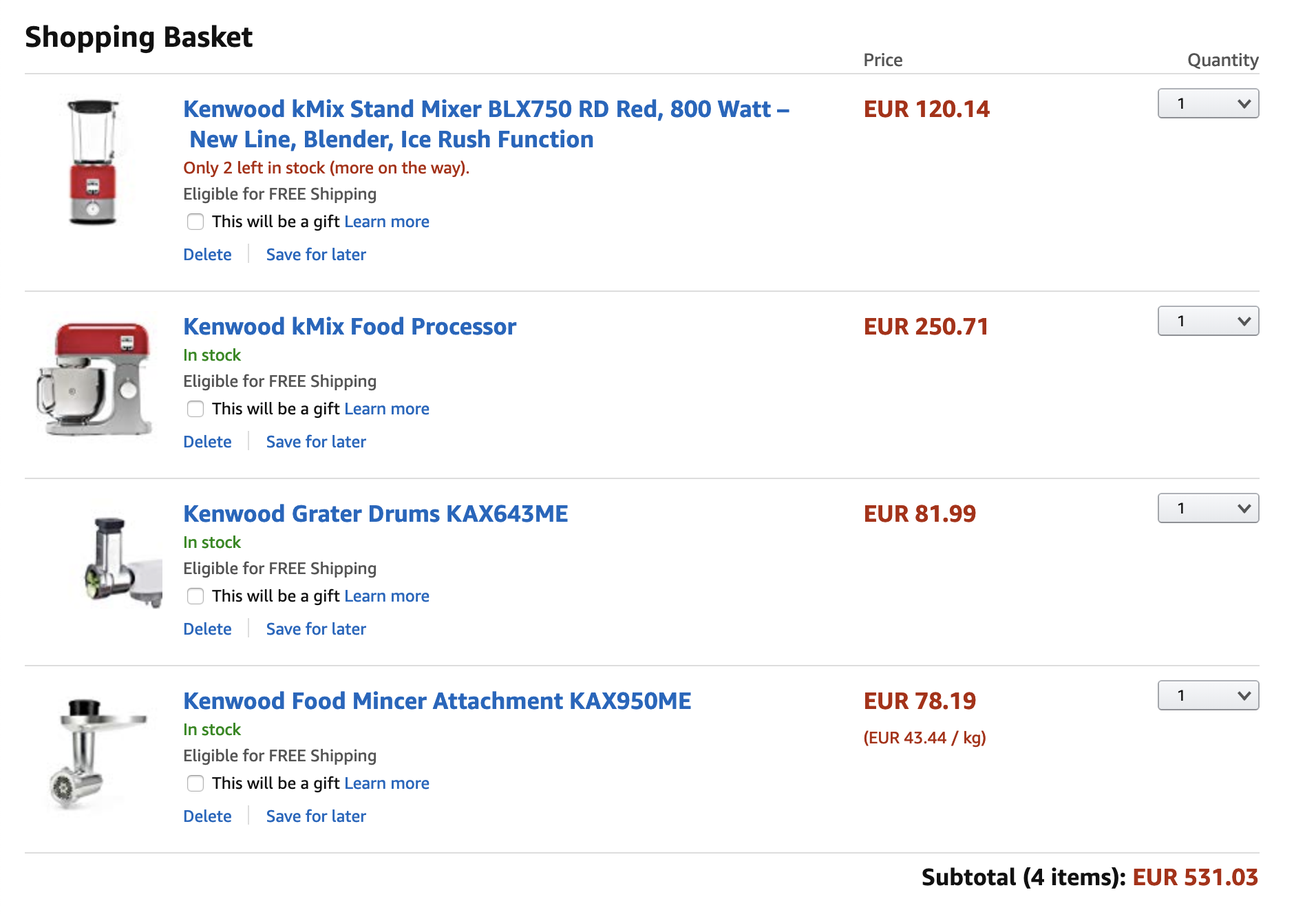Open quantity dropdown for Food Mincer Attachment
Image resolution: width=1316 pixels, height=921 pixels.
(1208, 695)
